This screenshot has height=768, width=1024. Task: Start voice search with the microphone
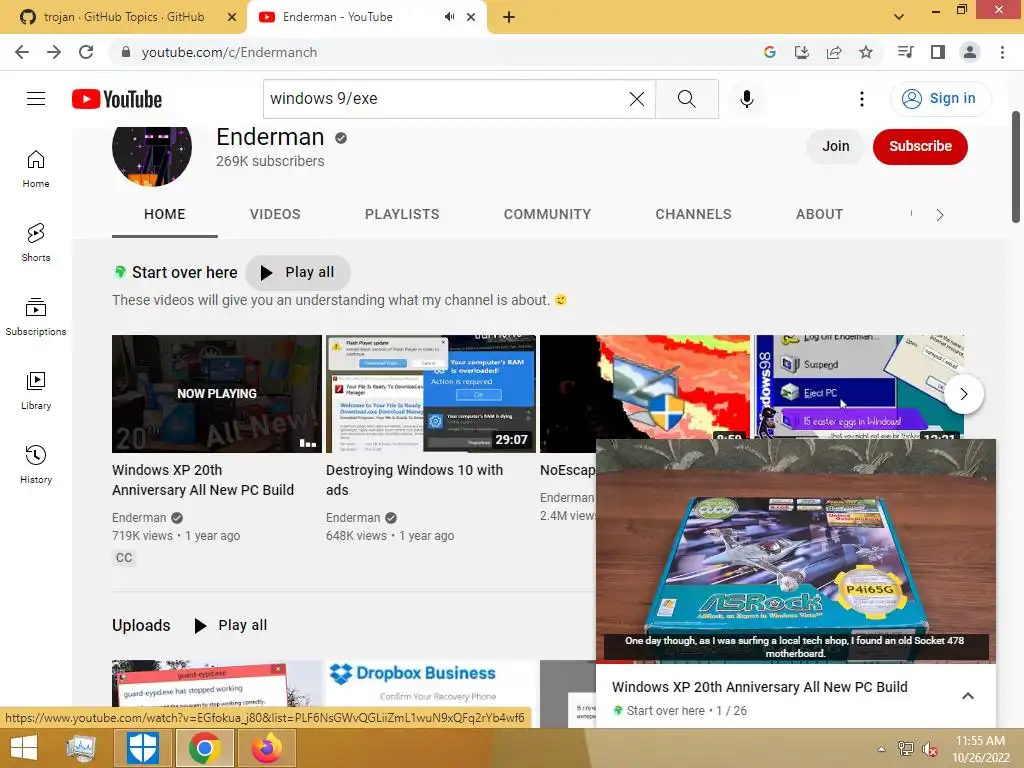pos(746,99)
